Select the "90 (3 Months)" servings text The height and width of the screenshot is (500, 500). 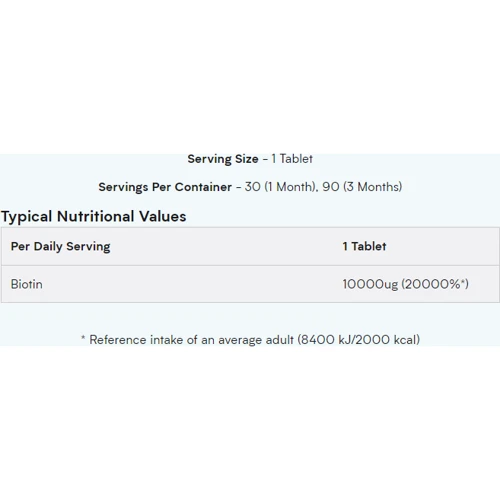362,187
